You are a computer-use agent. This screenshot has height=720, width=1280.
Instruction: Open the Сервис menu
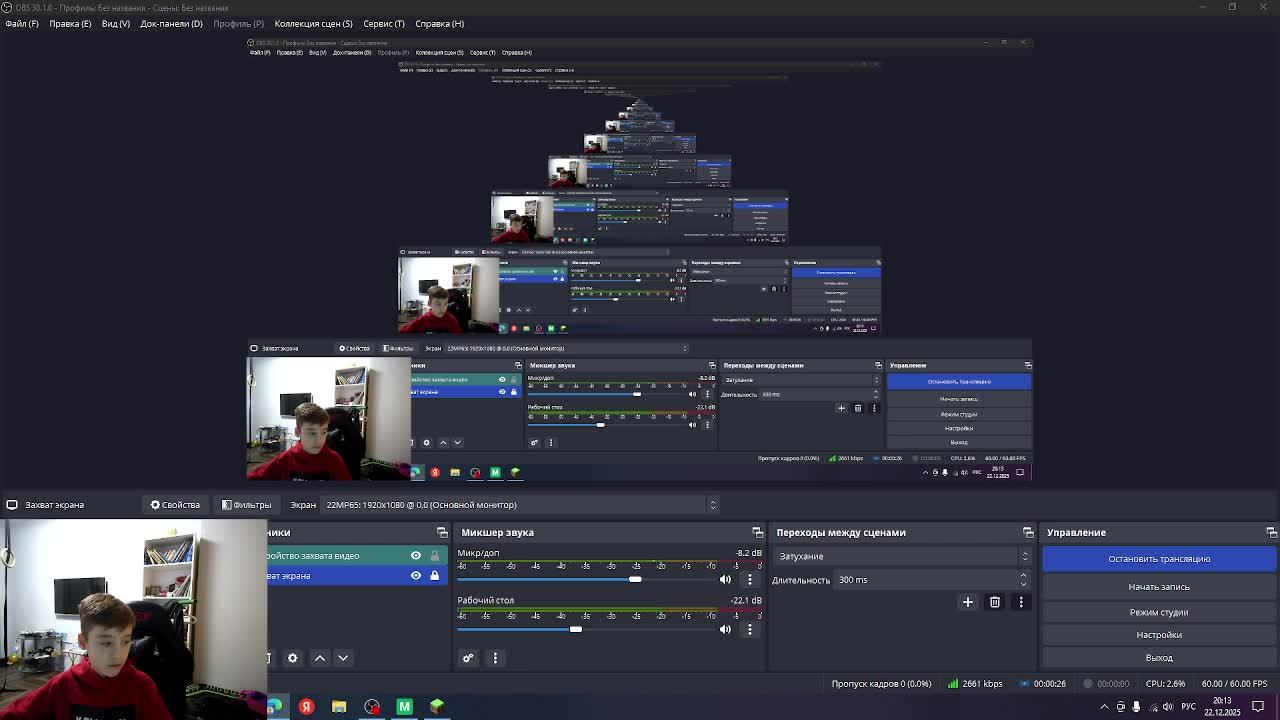point(383,23)
